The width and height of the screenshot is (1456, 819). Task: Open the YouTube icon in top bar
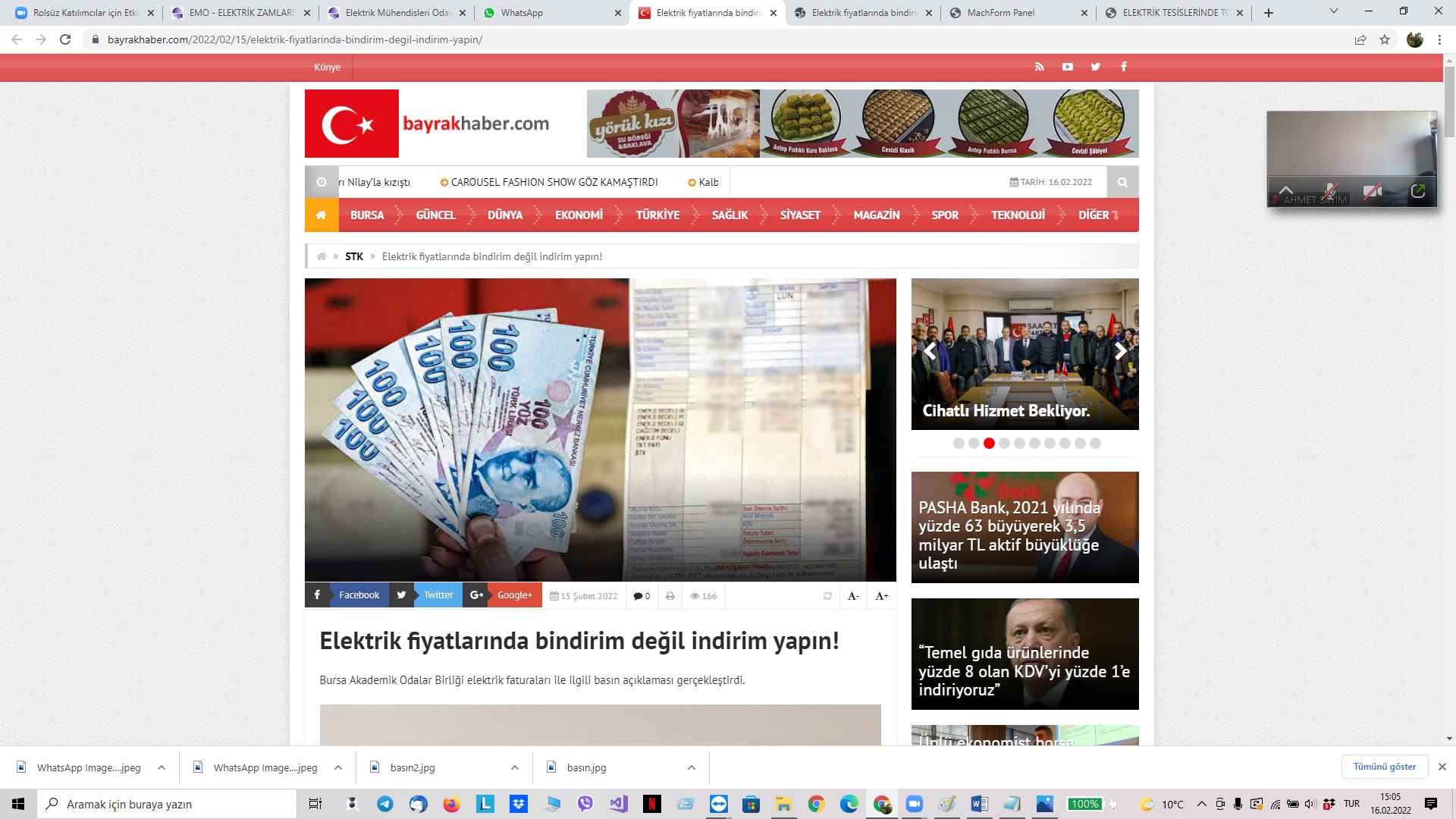click(1067, 67)
